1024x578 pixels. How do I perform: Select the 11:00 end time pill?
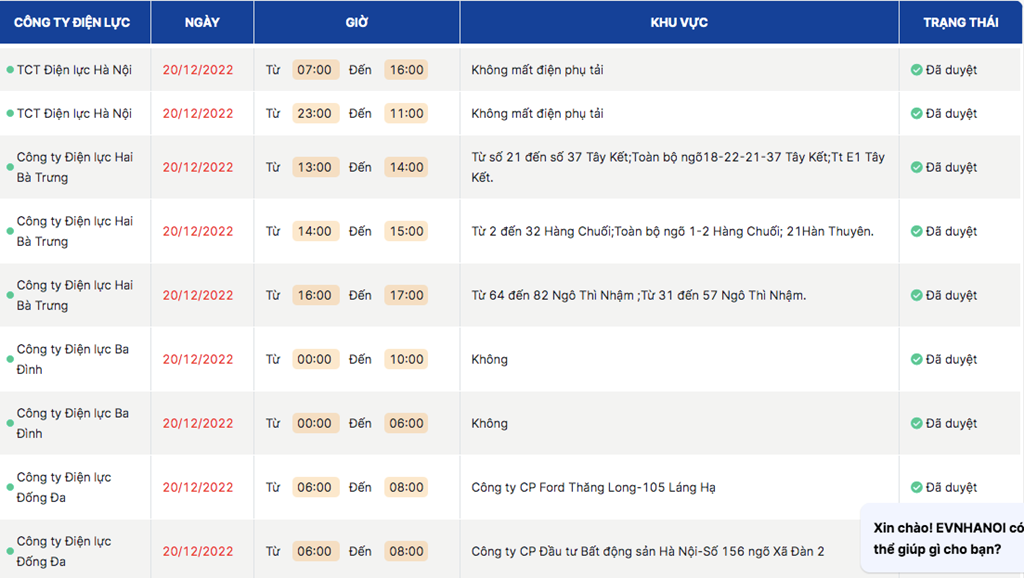click(x=406, y=114)
